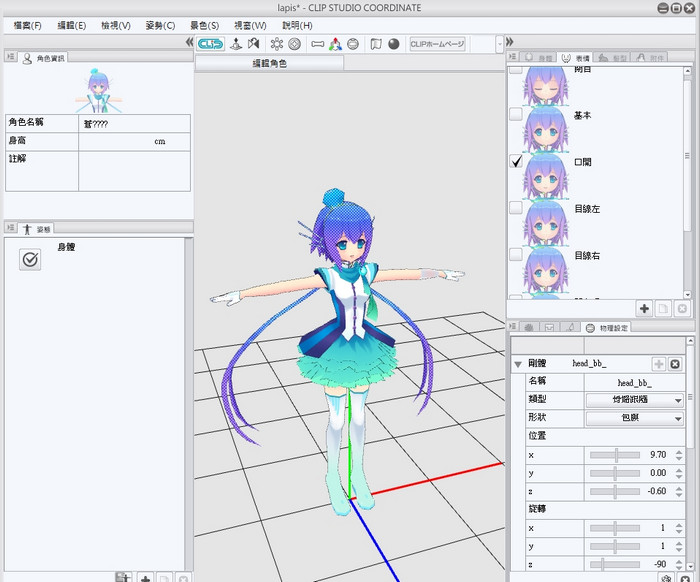Adjust the position y slider
700x582 pixels.
615,473
